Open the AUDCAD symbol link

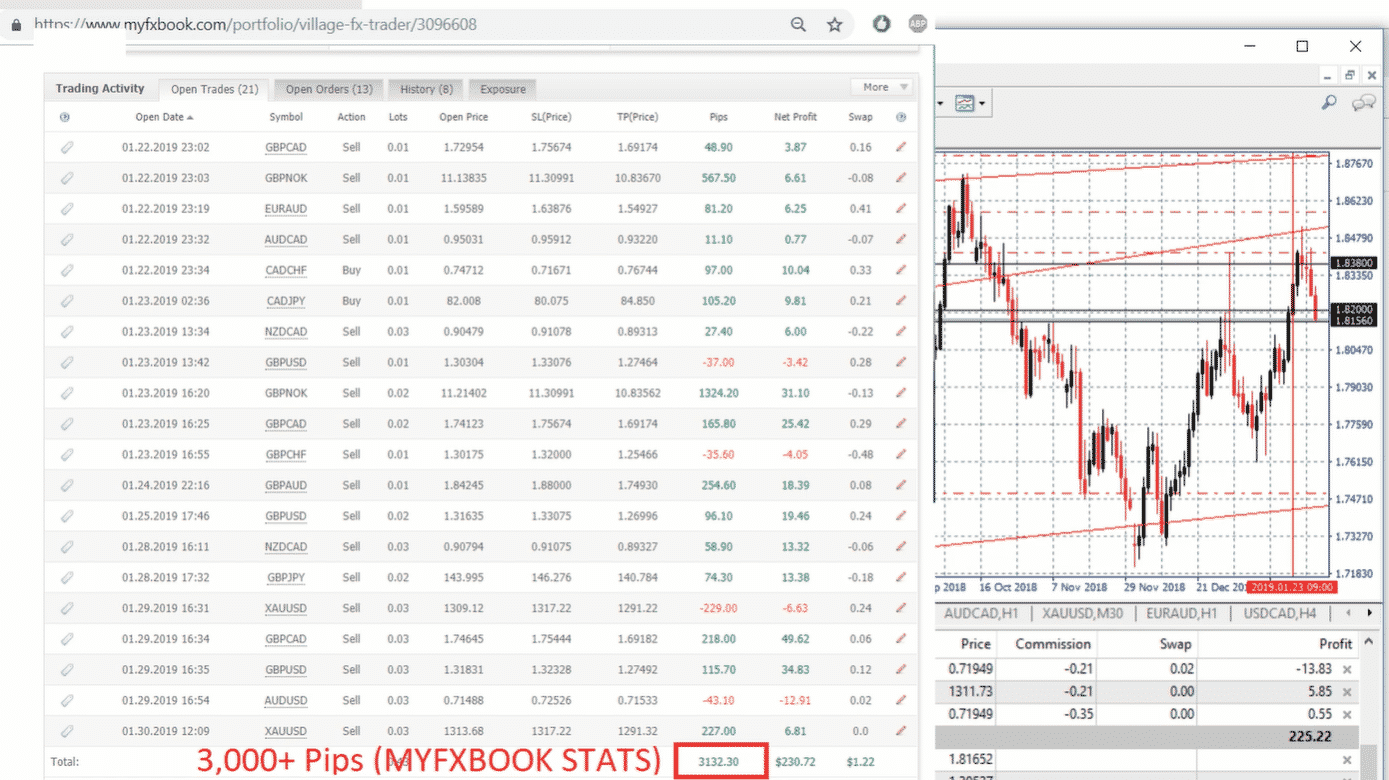(x=286, y=240)
